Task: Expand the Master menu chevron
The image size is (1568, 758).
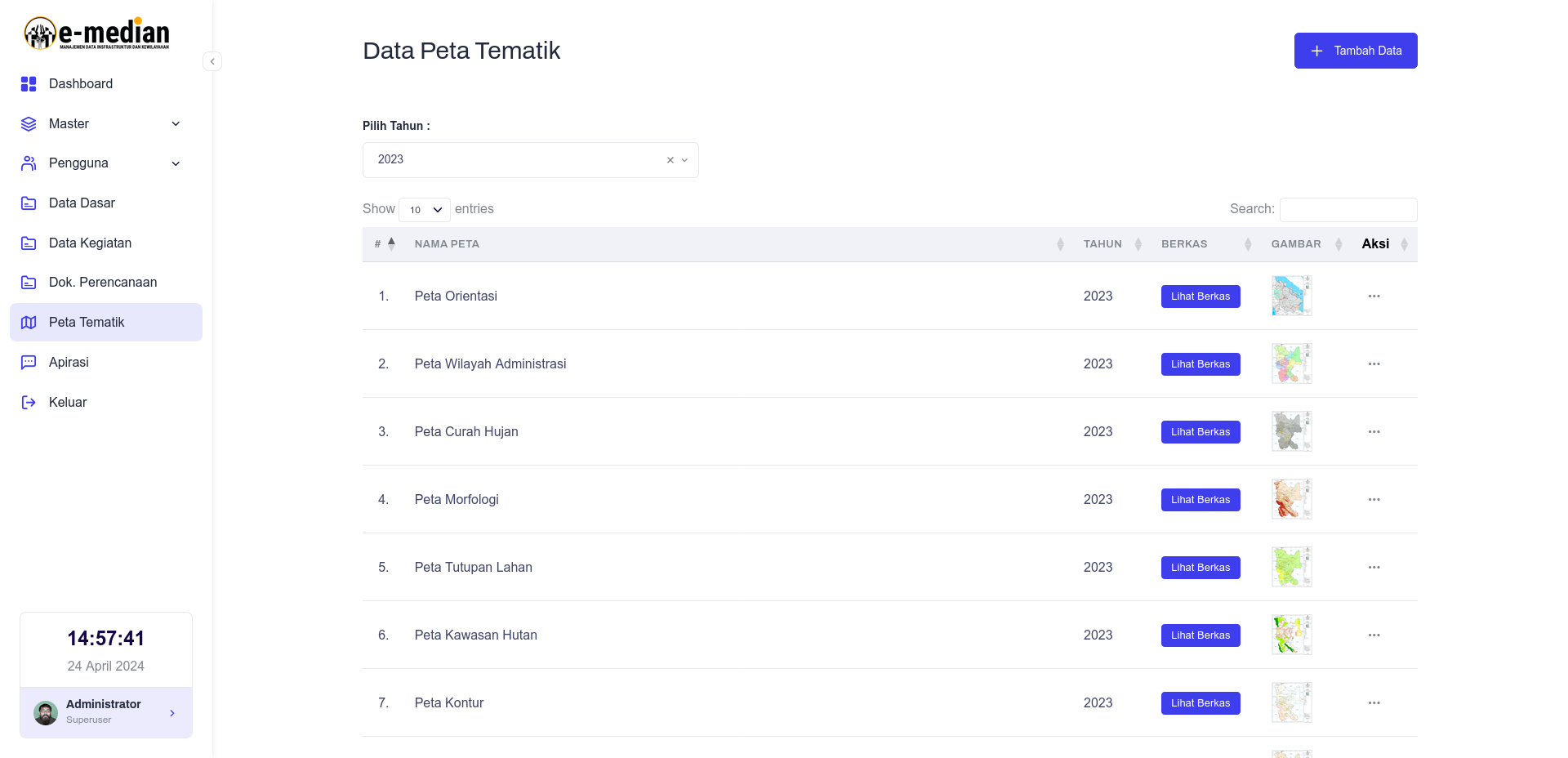Action: [x=176, y=124]
